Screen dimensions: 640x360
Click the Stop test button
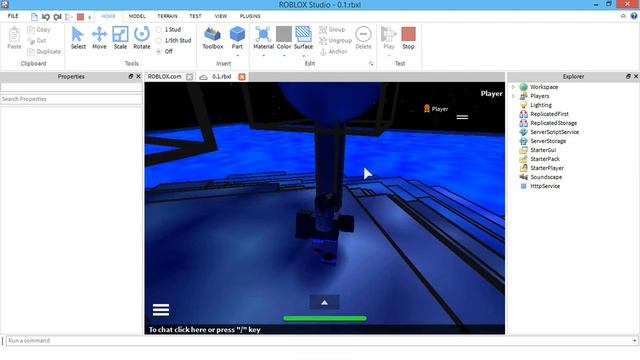(x=408, y=38)
